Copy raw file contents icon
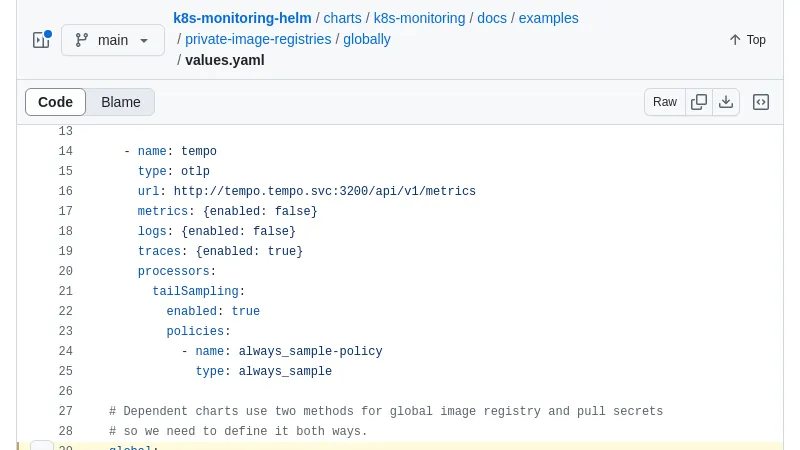The image size is (800, 450). click(699, 102)
